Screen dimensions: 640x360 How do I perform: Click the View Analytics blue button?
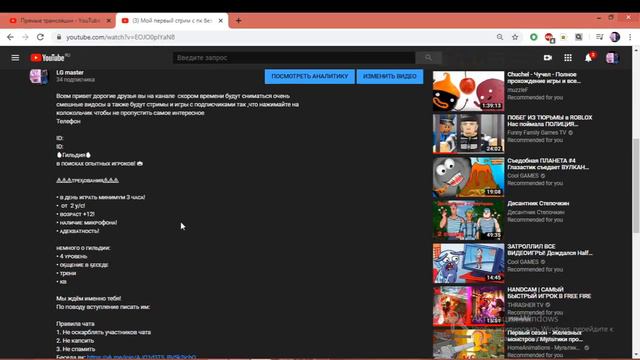tap(309, 76)
